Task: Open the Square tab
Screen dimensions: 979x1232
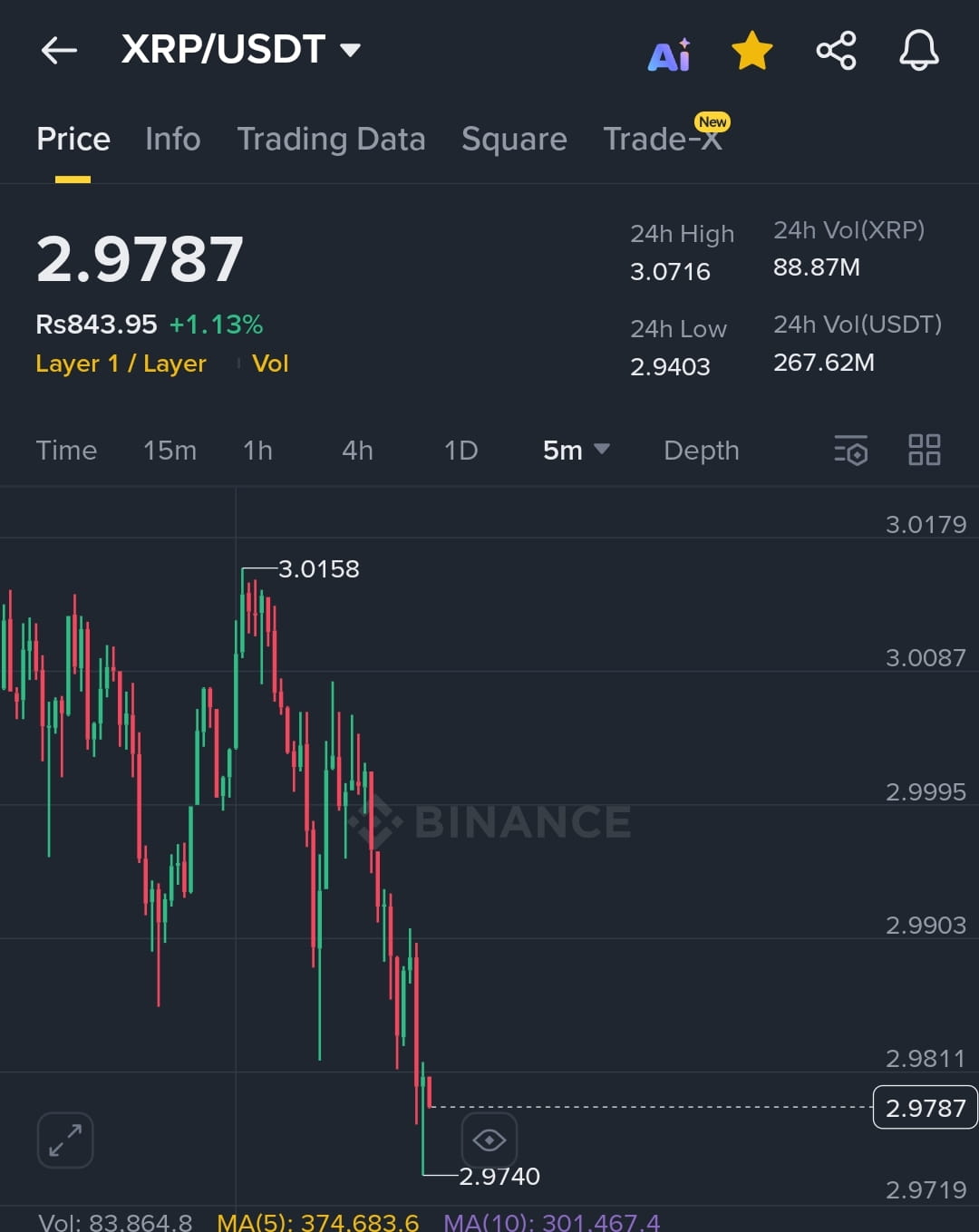Action: point(514,139)
